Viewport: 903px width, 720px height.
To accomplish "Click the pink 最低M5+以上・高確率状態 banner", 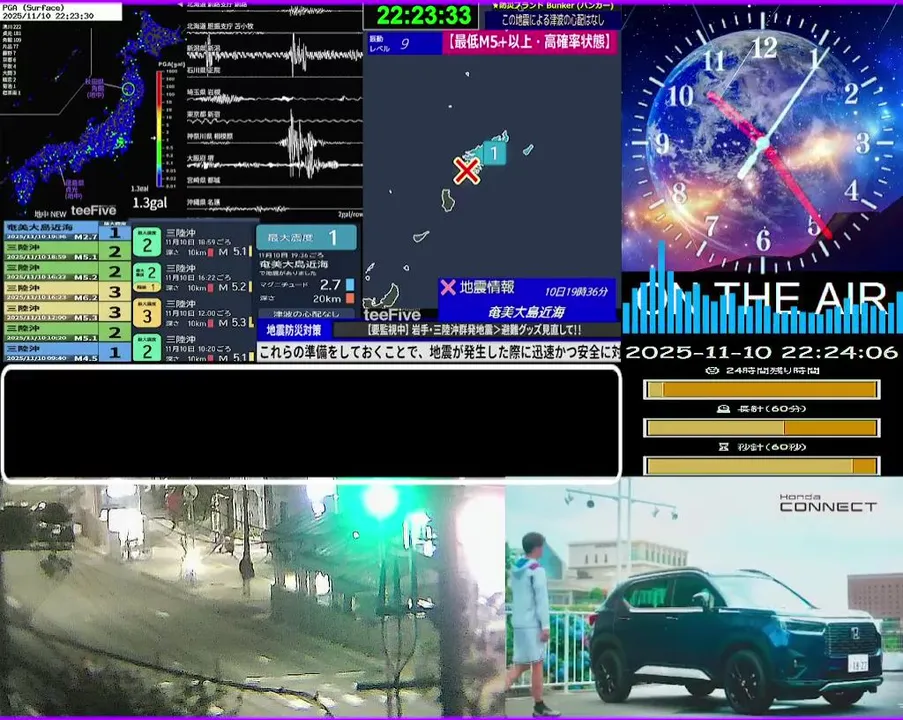I will 530,43.
